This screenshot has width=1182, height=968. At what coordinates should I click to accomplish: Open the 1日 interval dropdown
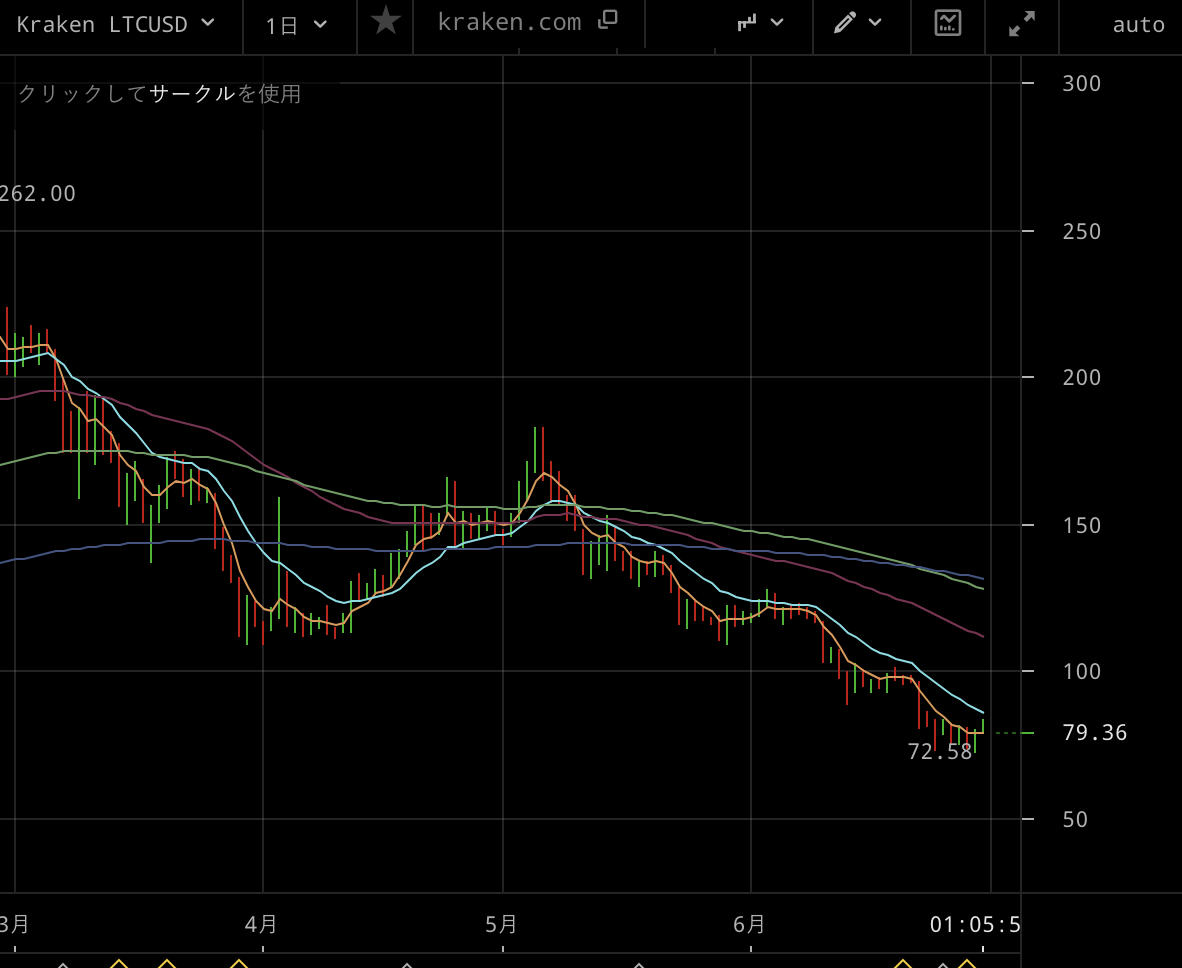click(x=296, y=26)
